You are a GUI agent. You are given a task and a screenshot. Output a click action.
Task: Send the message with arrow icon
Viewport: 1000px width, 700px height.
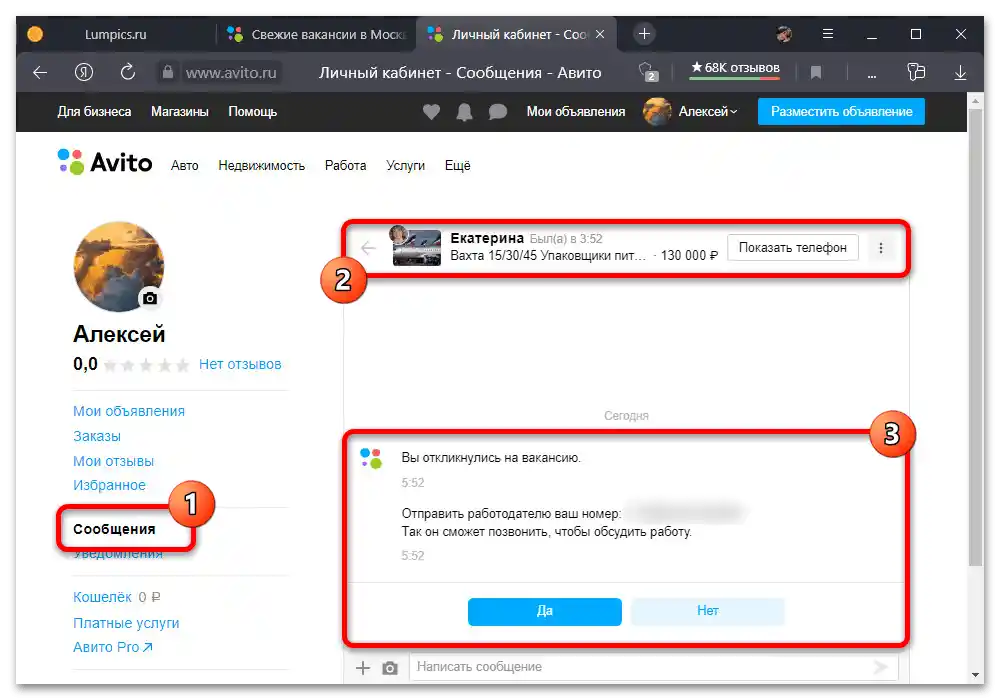coord(881,667)
